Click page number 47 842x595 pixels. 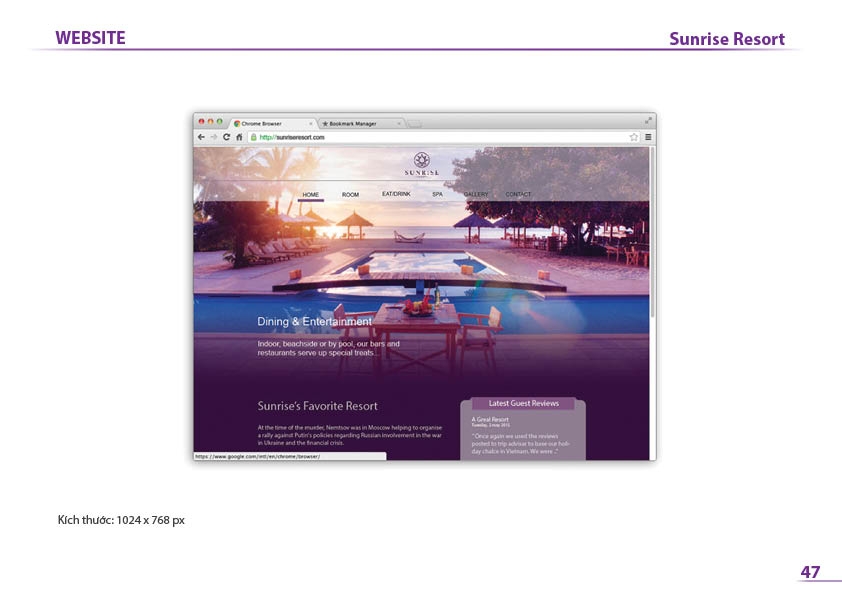click(810, 572)
